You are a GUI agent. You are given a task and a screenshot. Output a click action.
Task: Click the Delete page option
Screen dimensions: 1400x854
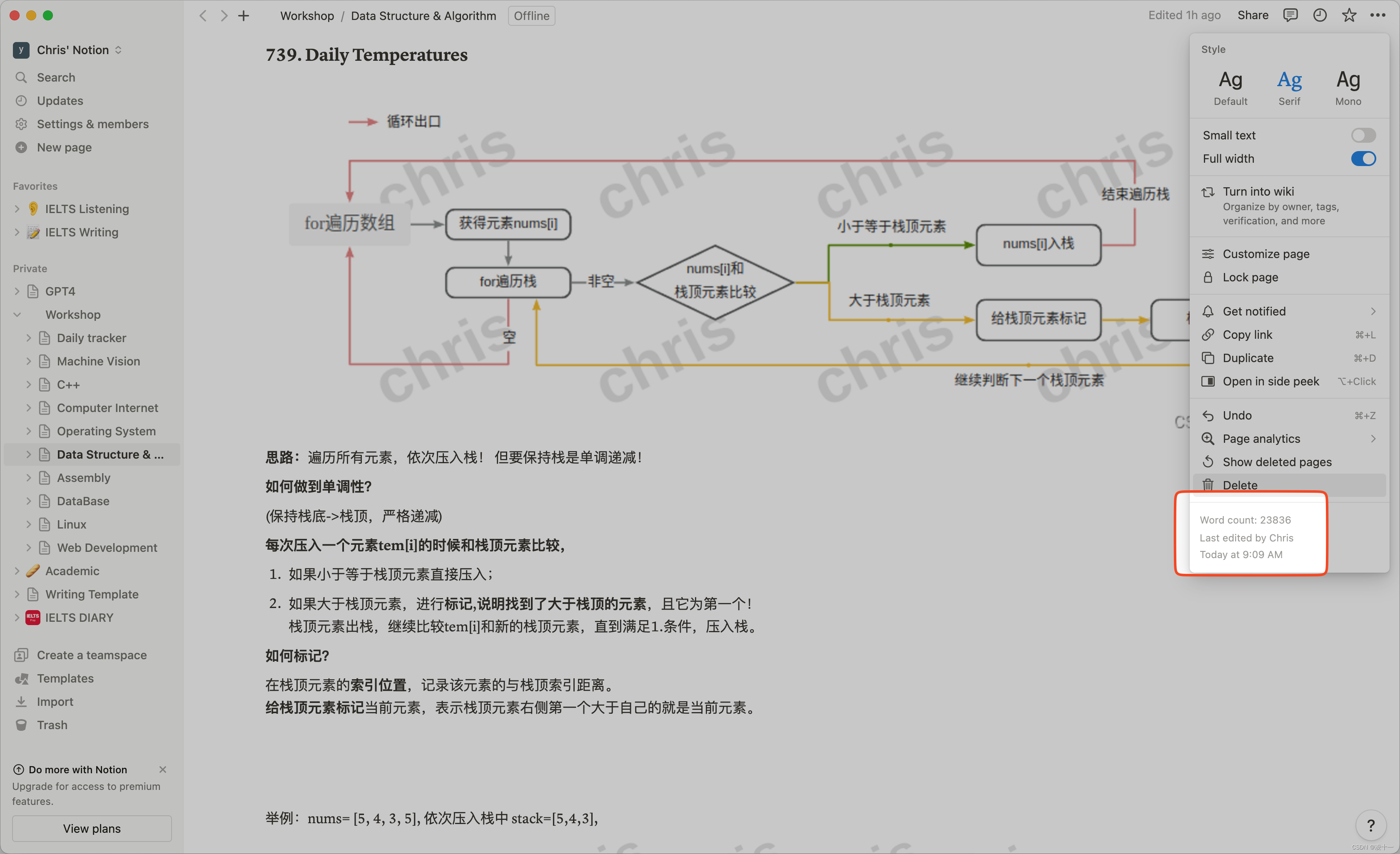1240,485
